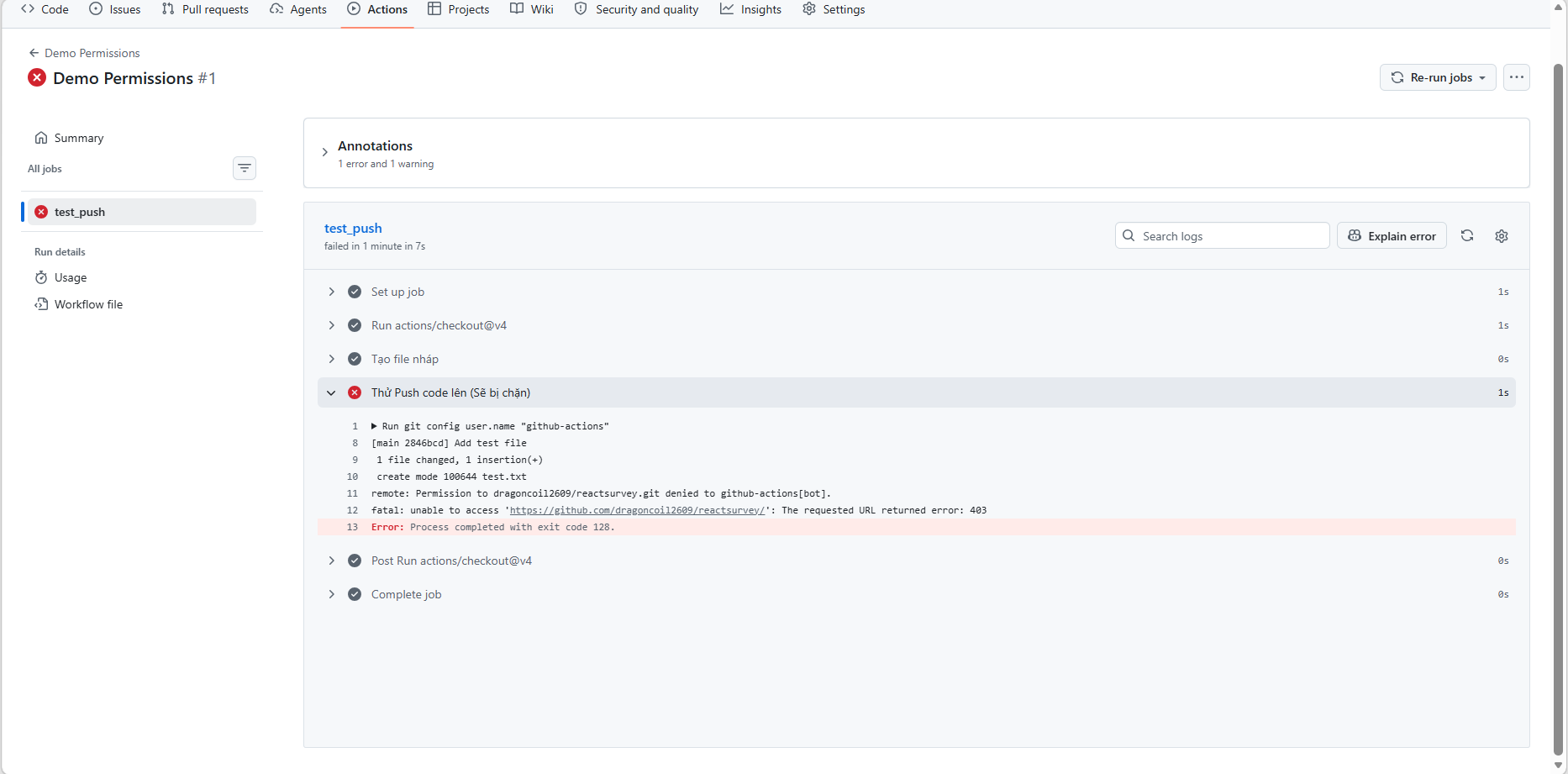Expand the Annotations section
Screen dimensions: 1568x774
[325, 152]
